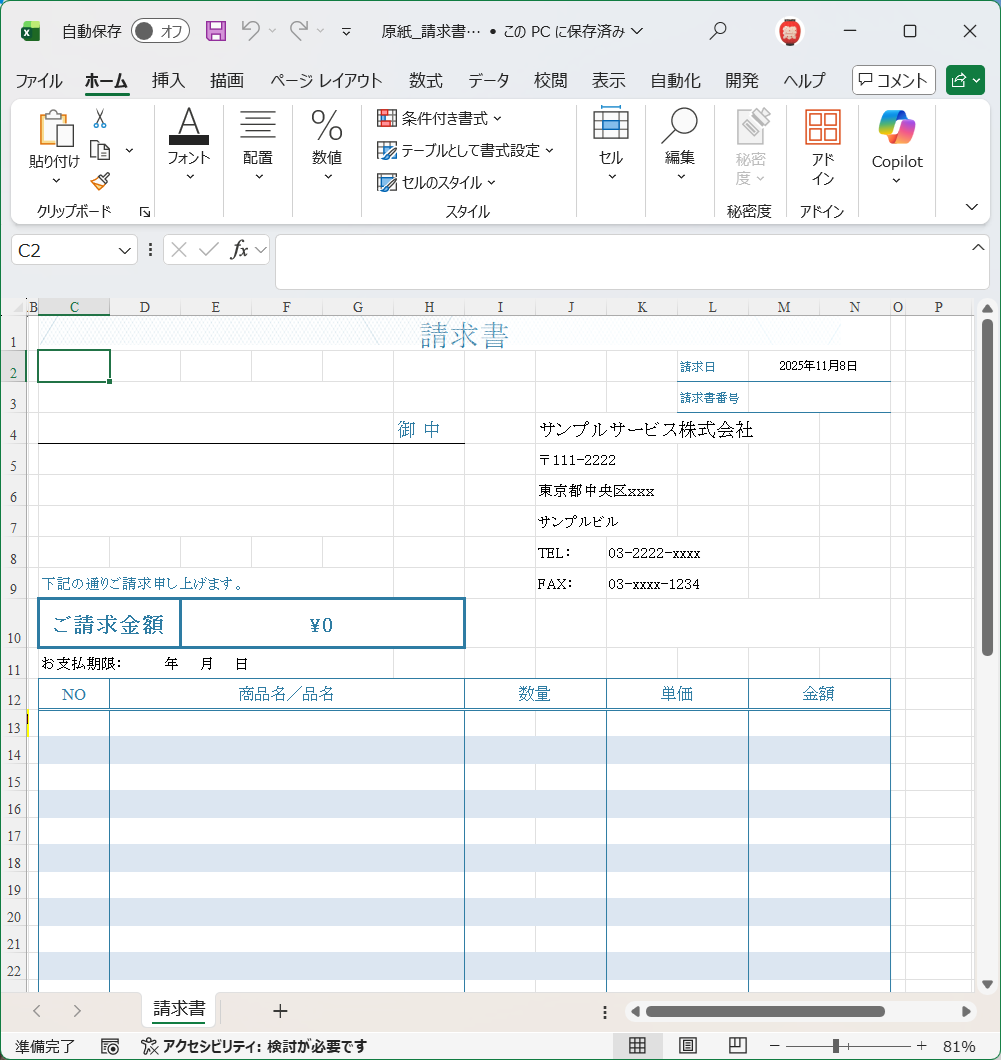Viewport: 1001px width, 1060px height.
Task: Click the Save icon in quick access toolbar
Action: coord(216,31)
